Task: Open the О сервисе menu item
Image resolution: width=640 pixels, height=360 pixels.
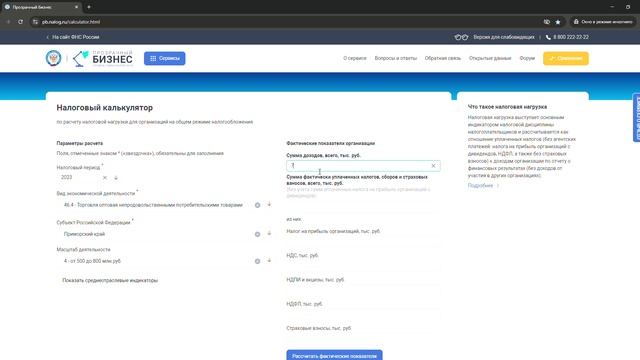Action: (355, 58)
